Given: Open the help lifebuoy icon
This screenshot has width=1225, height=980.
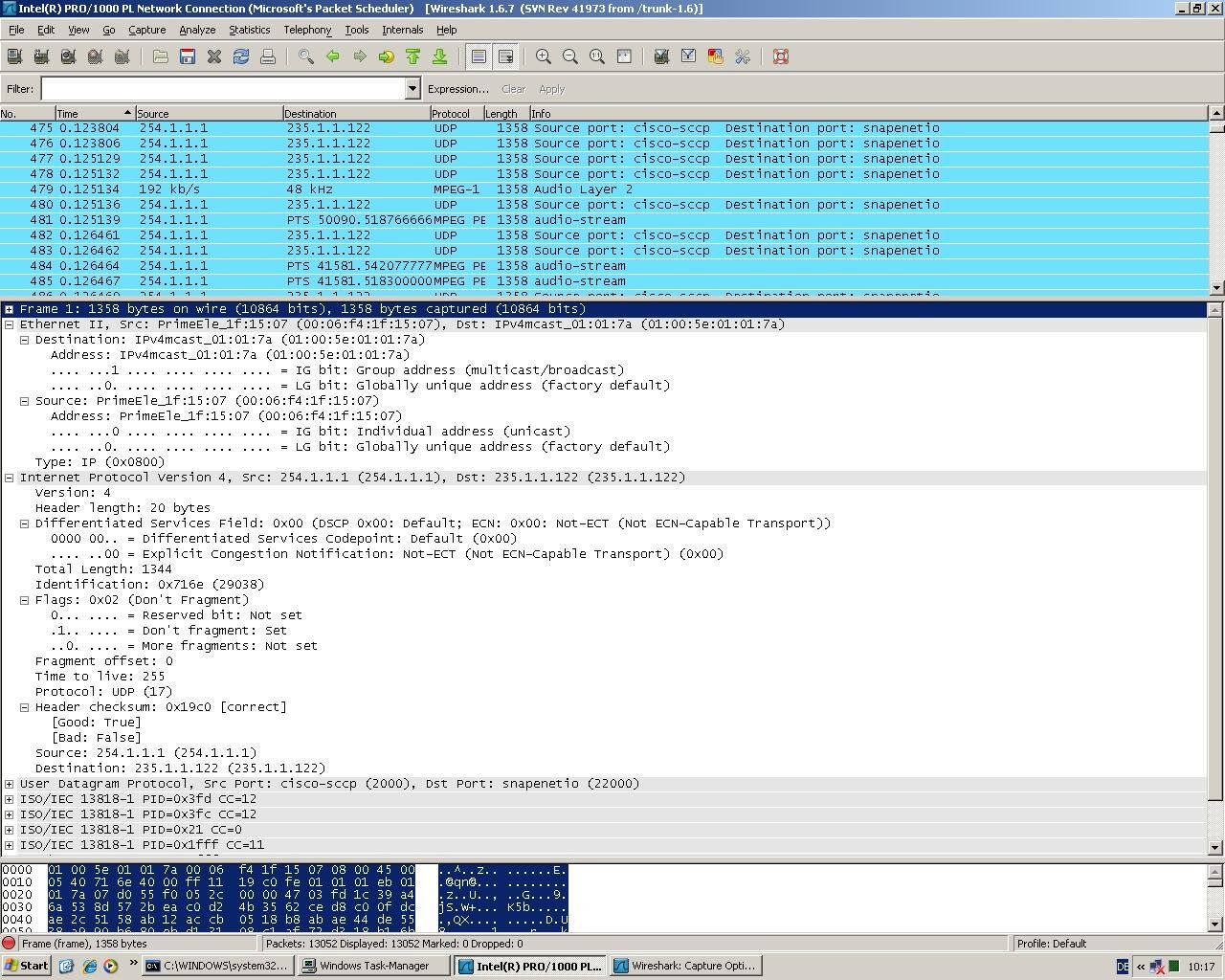Looking at the screenshot, I should tap(781, 56).
